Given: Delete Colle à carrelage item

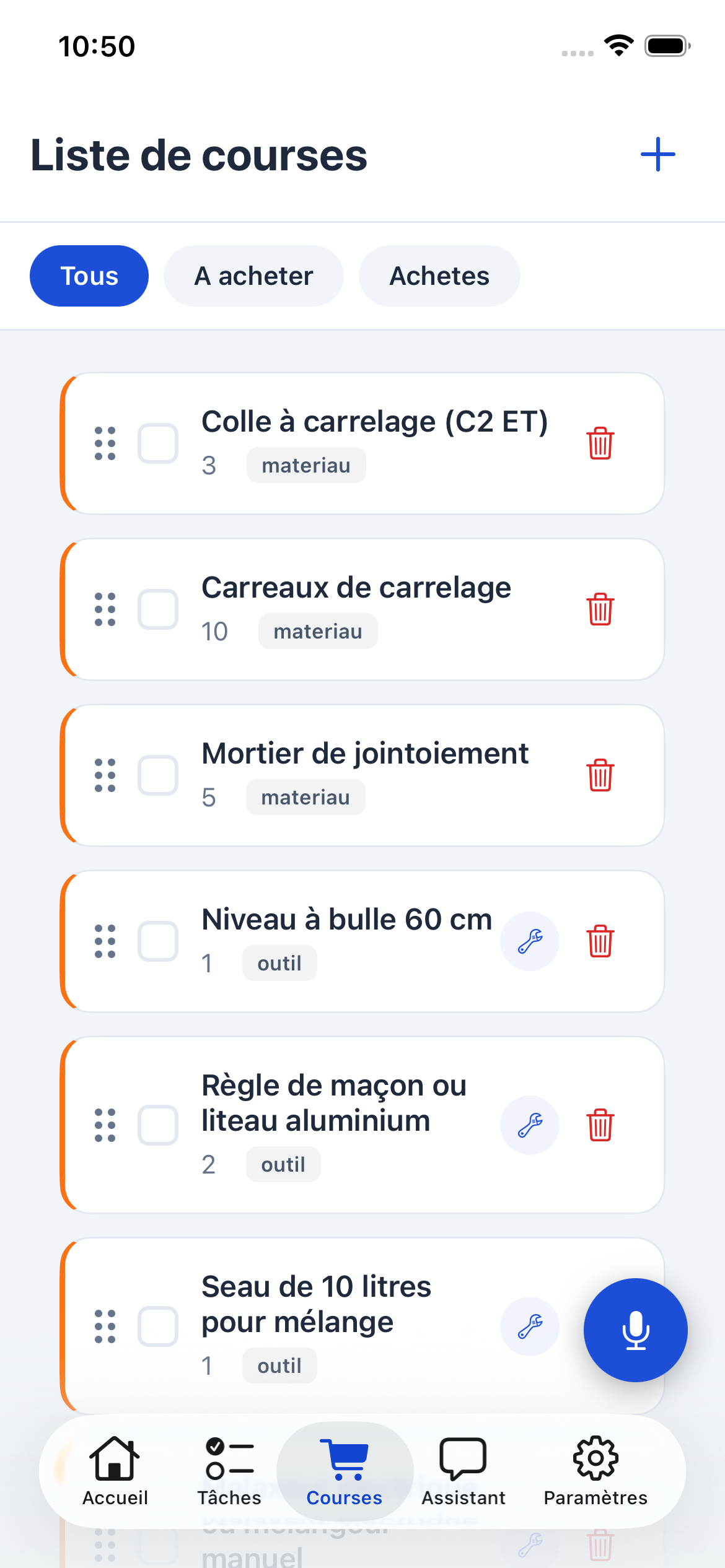Looking at the screenshot, I should (600, 443).
